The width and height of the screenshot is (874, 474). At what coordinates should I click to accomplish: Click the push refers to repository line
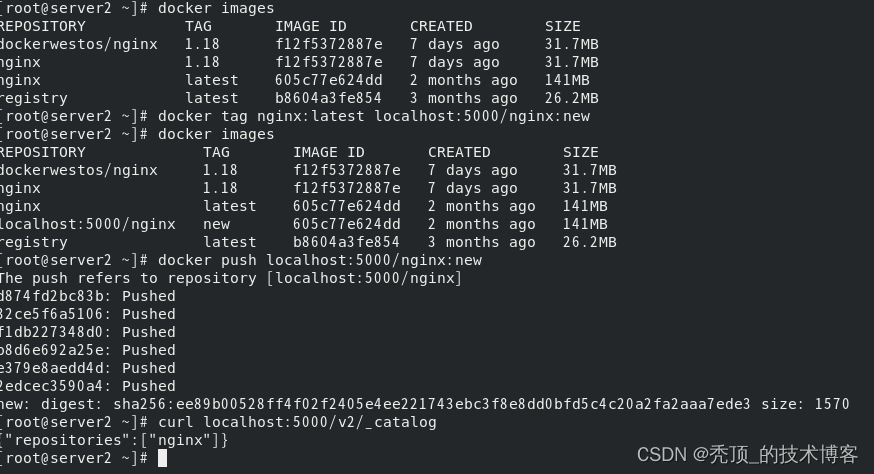(x=231, y=278)
